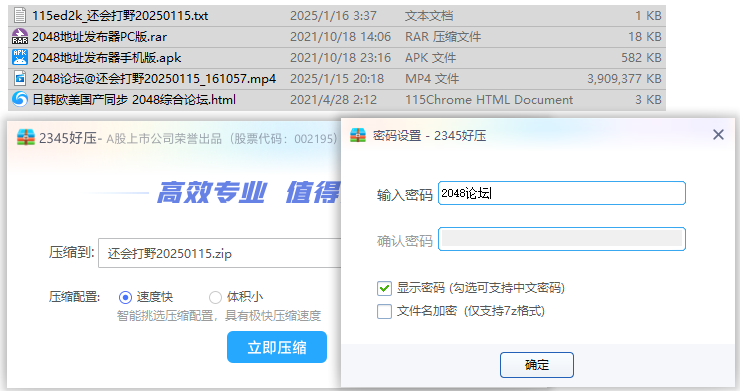Click the APK icon of 2048地址发布器手机版
The width and height of the screenshot is (740, 391).
[x=20, y=58]
